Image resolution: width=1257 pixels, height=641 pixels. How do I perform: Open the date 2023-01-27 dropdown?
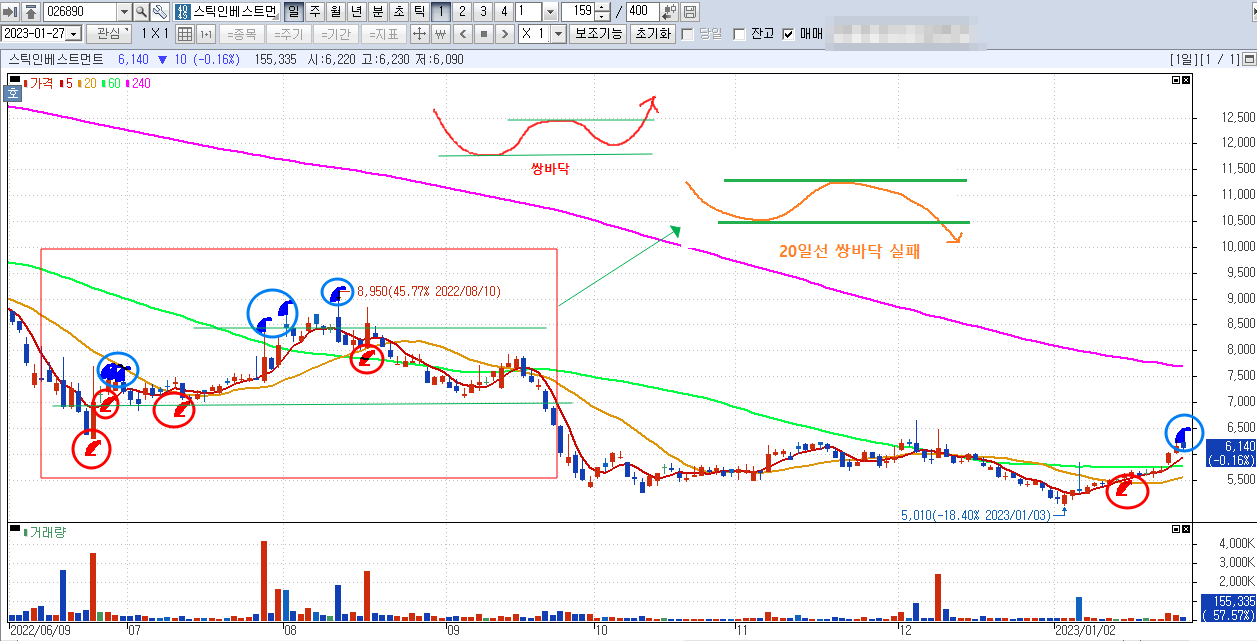click(74, 33)
